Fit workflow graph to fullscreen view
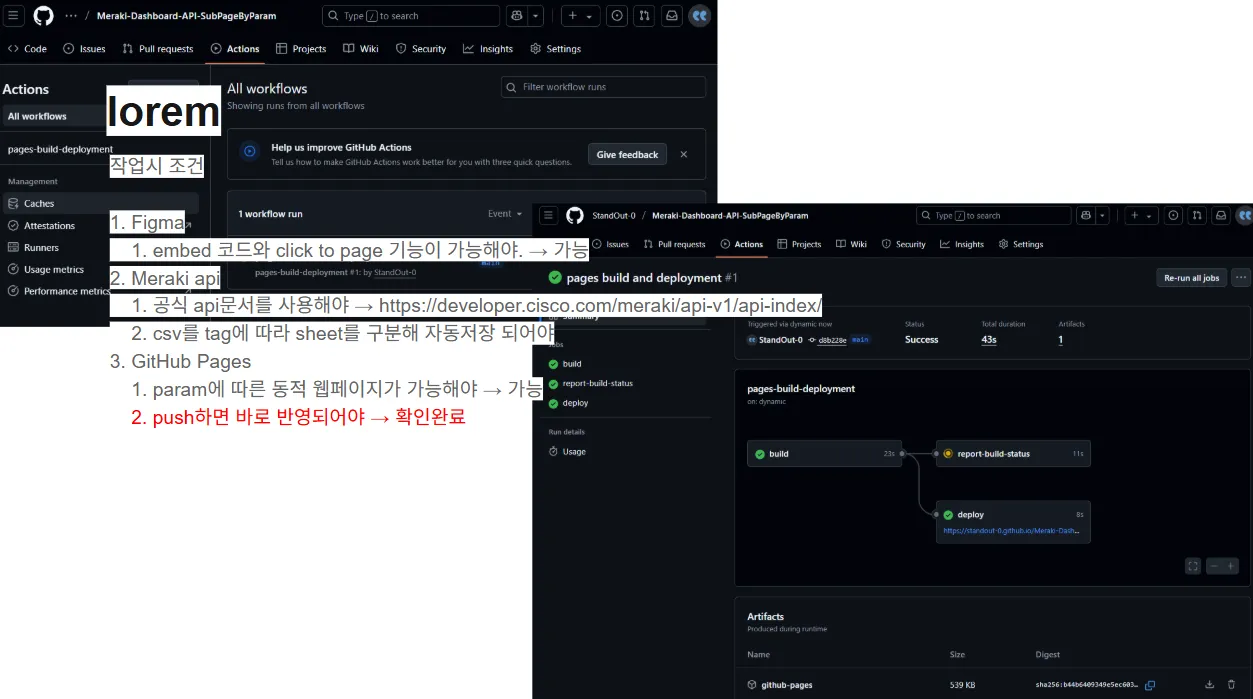 [x=1193, y=566]
